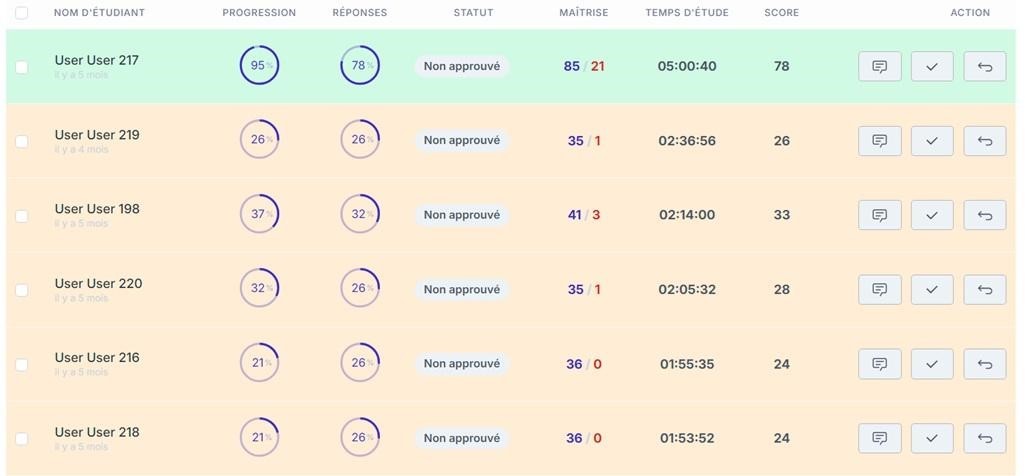
Task: Click score 33 for User User 198
Action: pos(782,215)
